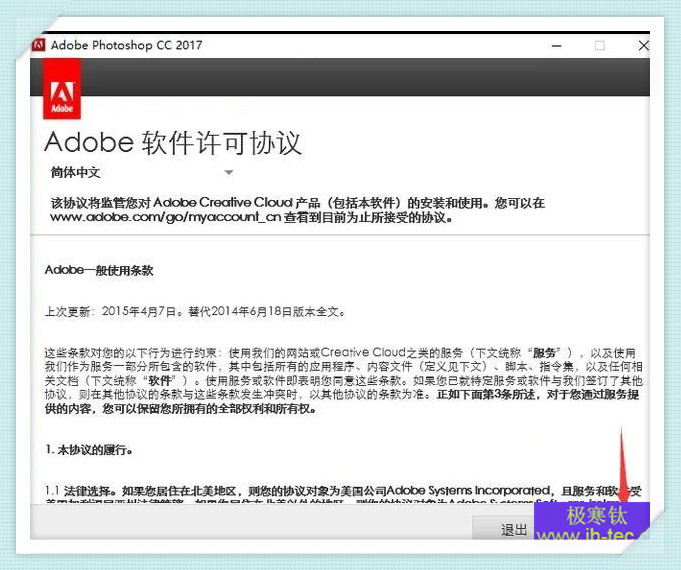Minimize the Photoshop CC 2017 installer window
Viewport: 681px width, 570px height.
tap(556, 46)
